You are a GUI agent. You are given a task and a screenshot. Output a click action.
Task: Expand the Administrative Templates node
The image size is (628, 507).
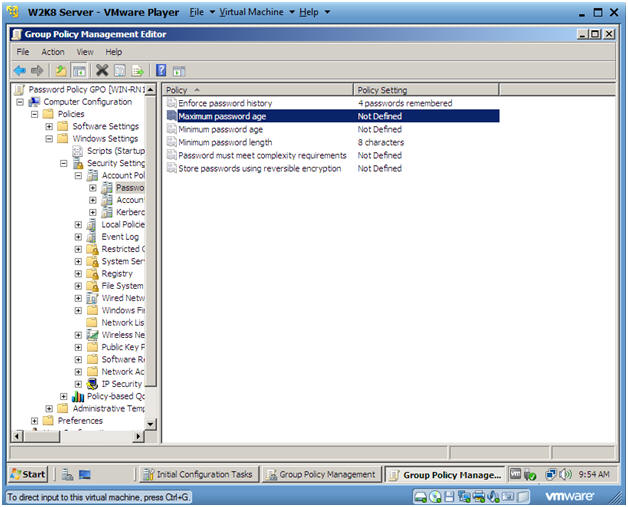click(x=49, y=408)
